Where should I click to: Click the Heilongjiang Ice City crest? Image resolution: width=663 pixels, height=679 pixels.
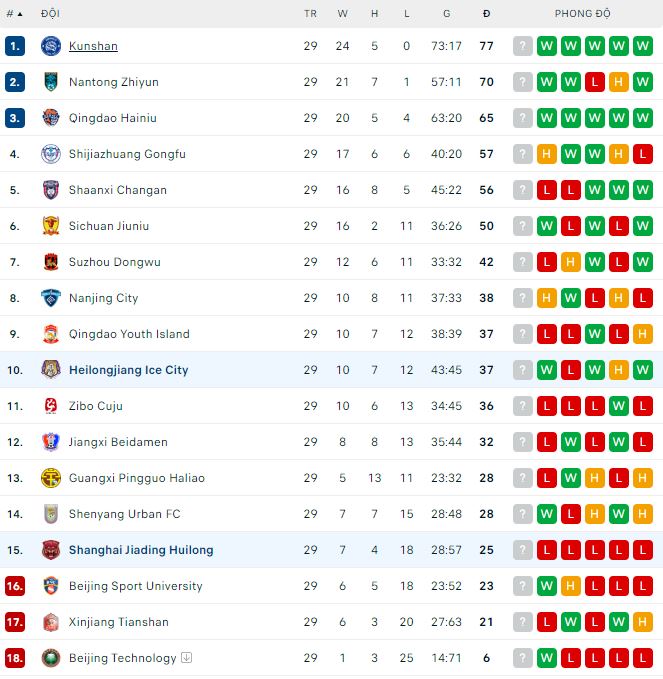pyautogui.click(x=51, y=370)
